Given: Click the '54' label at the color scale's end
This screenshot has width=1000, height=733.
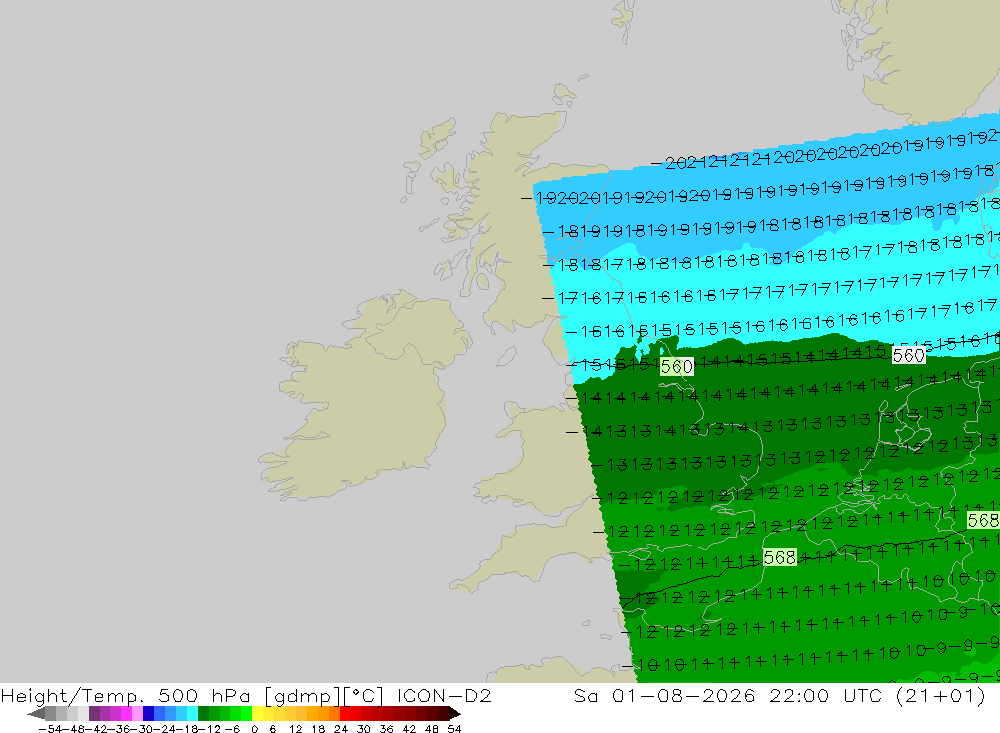Looking at the screenshot, I should [454, 729].
